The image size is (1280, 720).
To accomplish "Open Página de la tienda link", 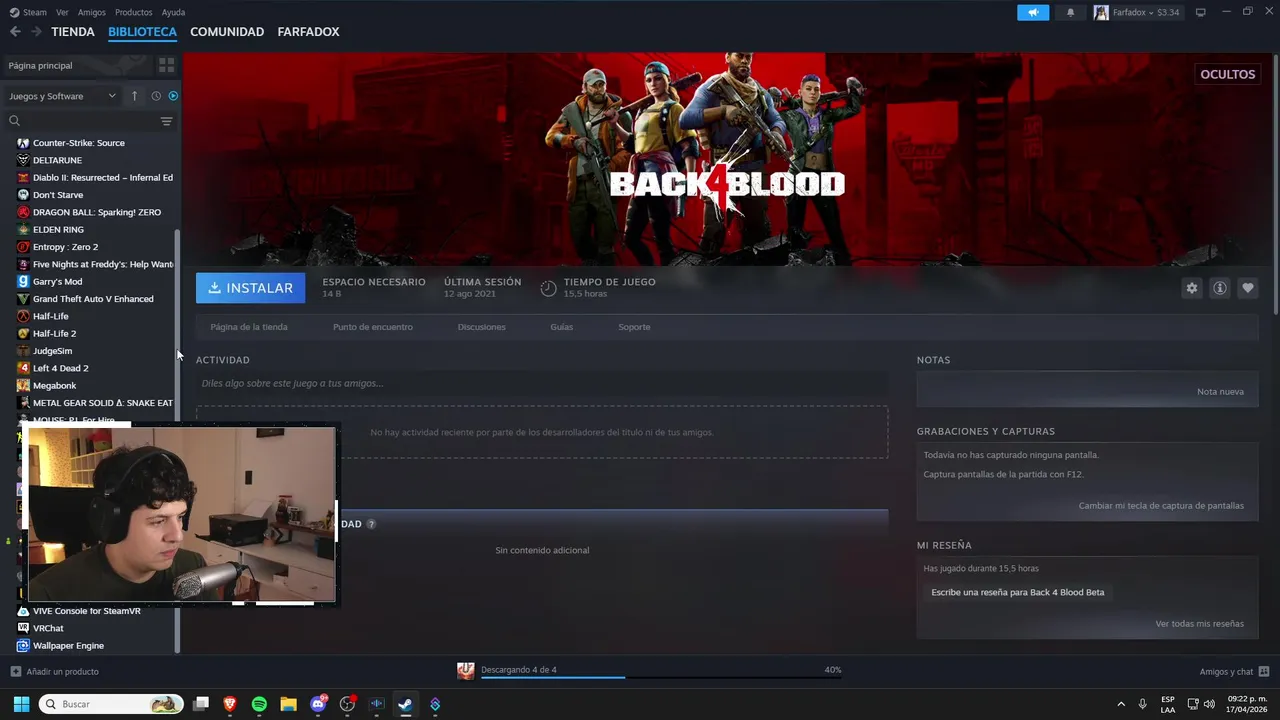I will point(249,327).
